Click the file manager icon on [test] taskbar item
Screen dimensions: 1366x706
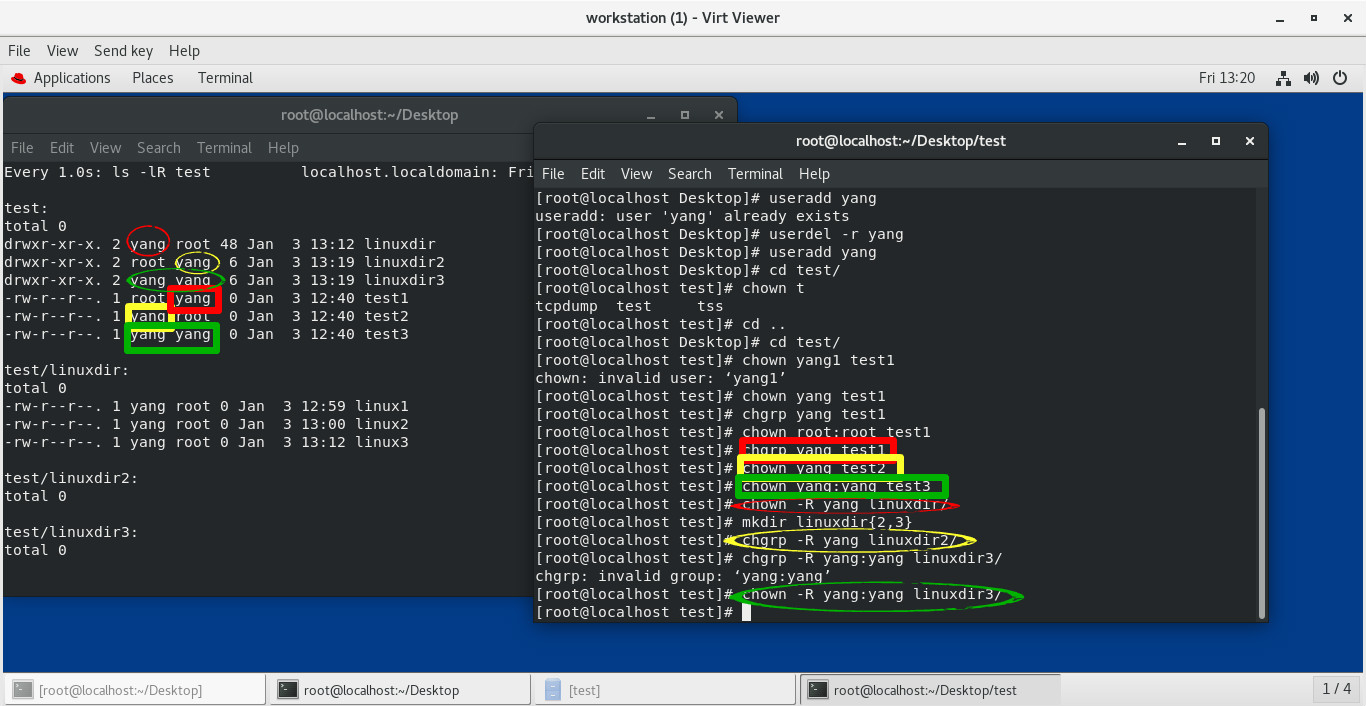(553, 689)
